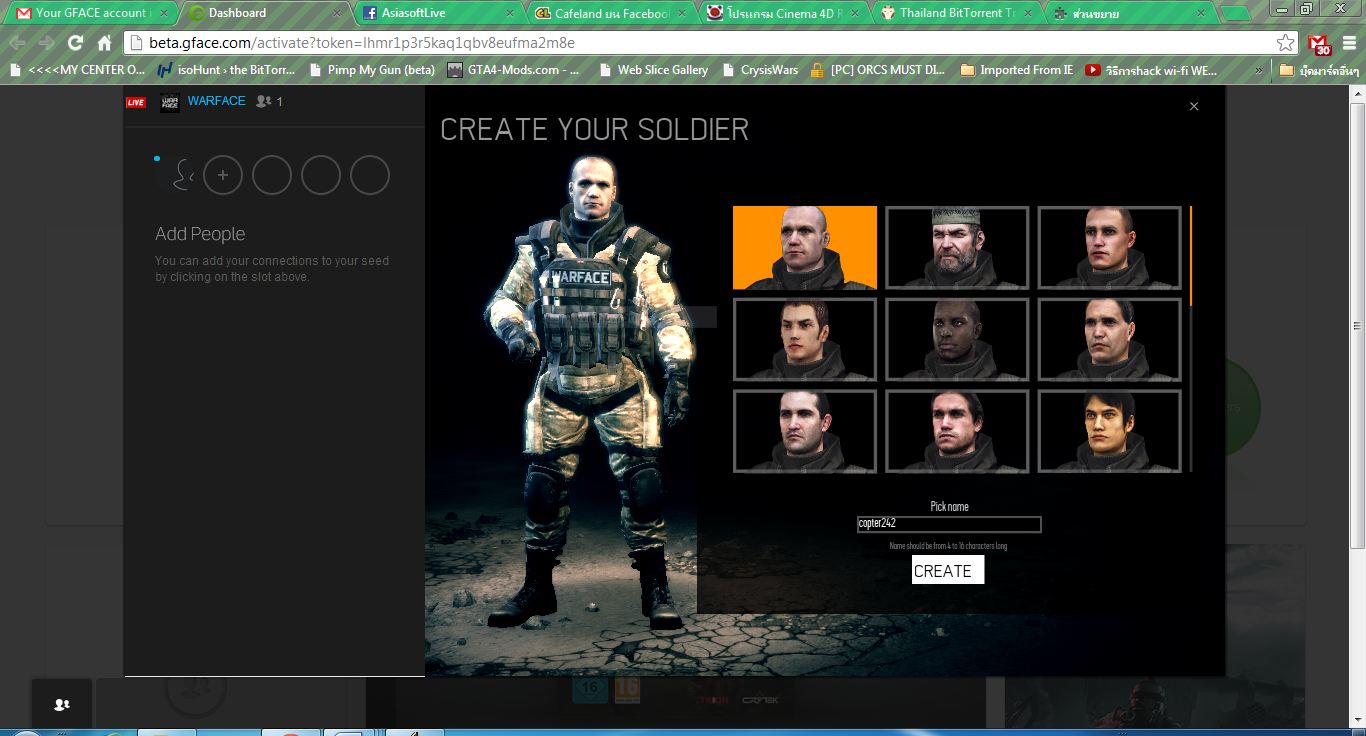Click the CREATE YOUR SOLDIER title
Viewport: 1366px width, 736px height.
[594, 129]
